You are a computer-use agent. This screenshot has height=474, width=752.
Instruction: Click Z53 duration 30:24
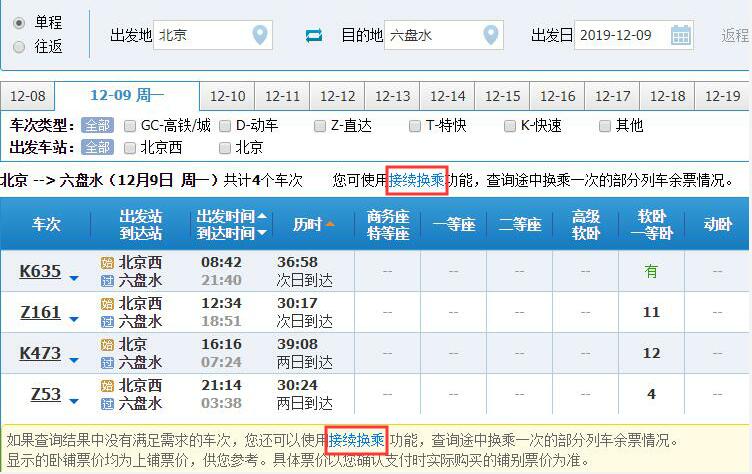(297, 385)
